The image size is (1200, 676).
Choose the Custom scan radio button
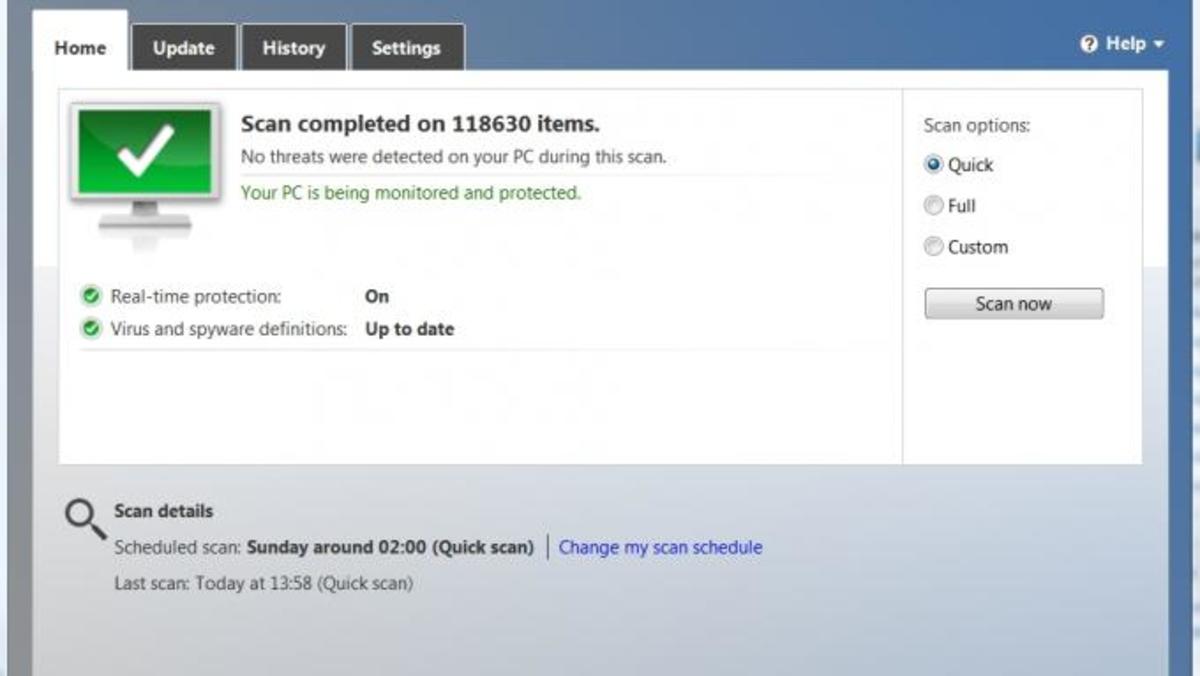[x=934, y=247]
